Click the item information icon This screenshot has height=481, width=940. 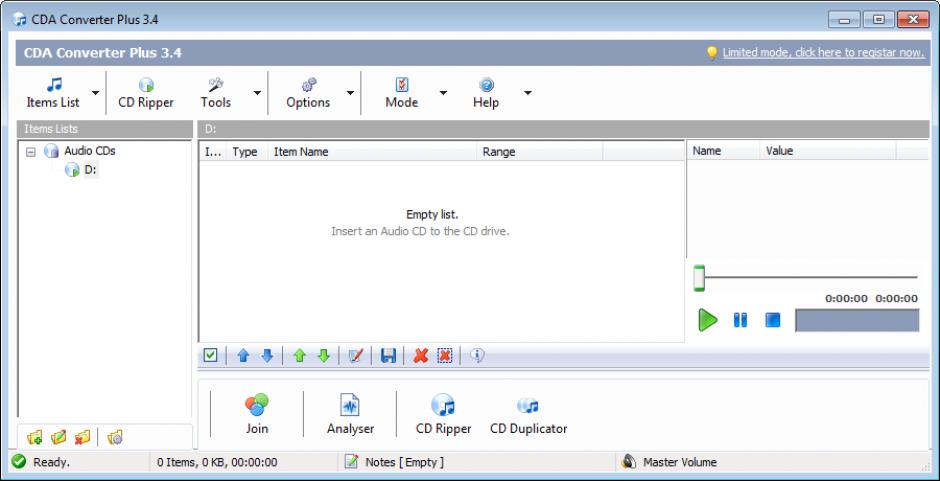pyautogui.click(x=477, y=356)
